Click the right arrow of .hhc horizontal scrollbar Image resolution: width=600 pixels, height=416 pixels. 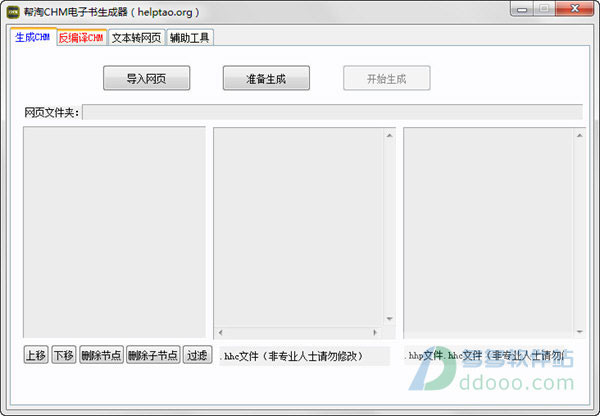click(x=375, y=333)
